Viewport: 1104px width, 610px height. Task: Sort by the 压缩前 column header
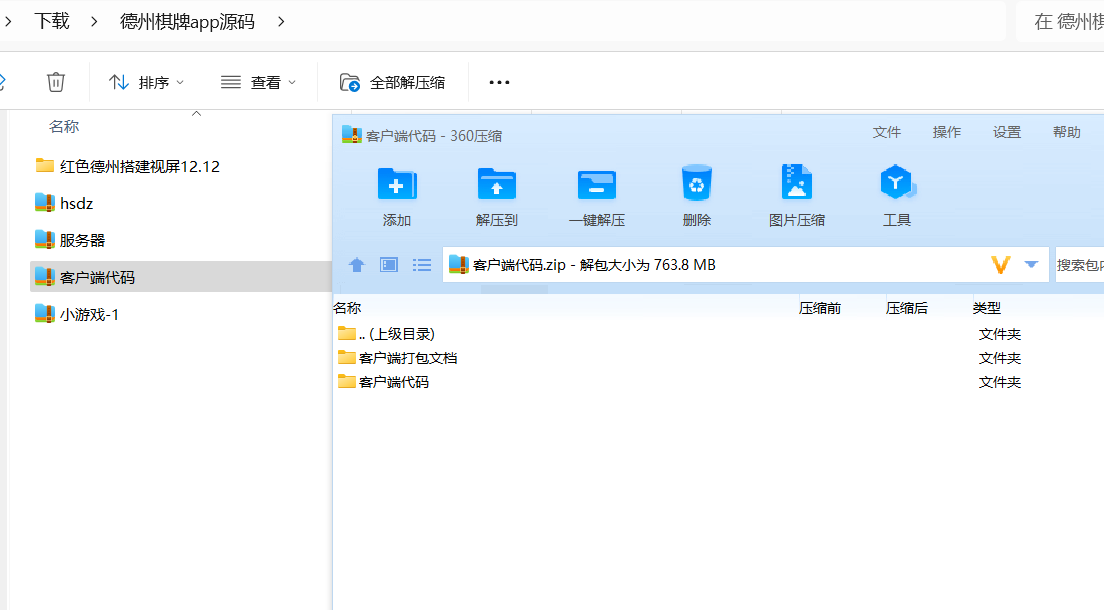tap(820, 308)
